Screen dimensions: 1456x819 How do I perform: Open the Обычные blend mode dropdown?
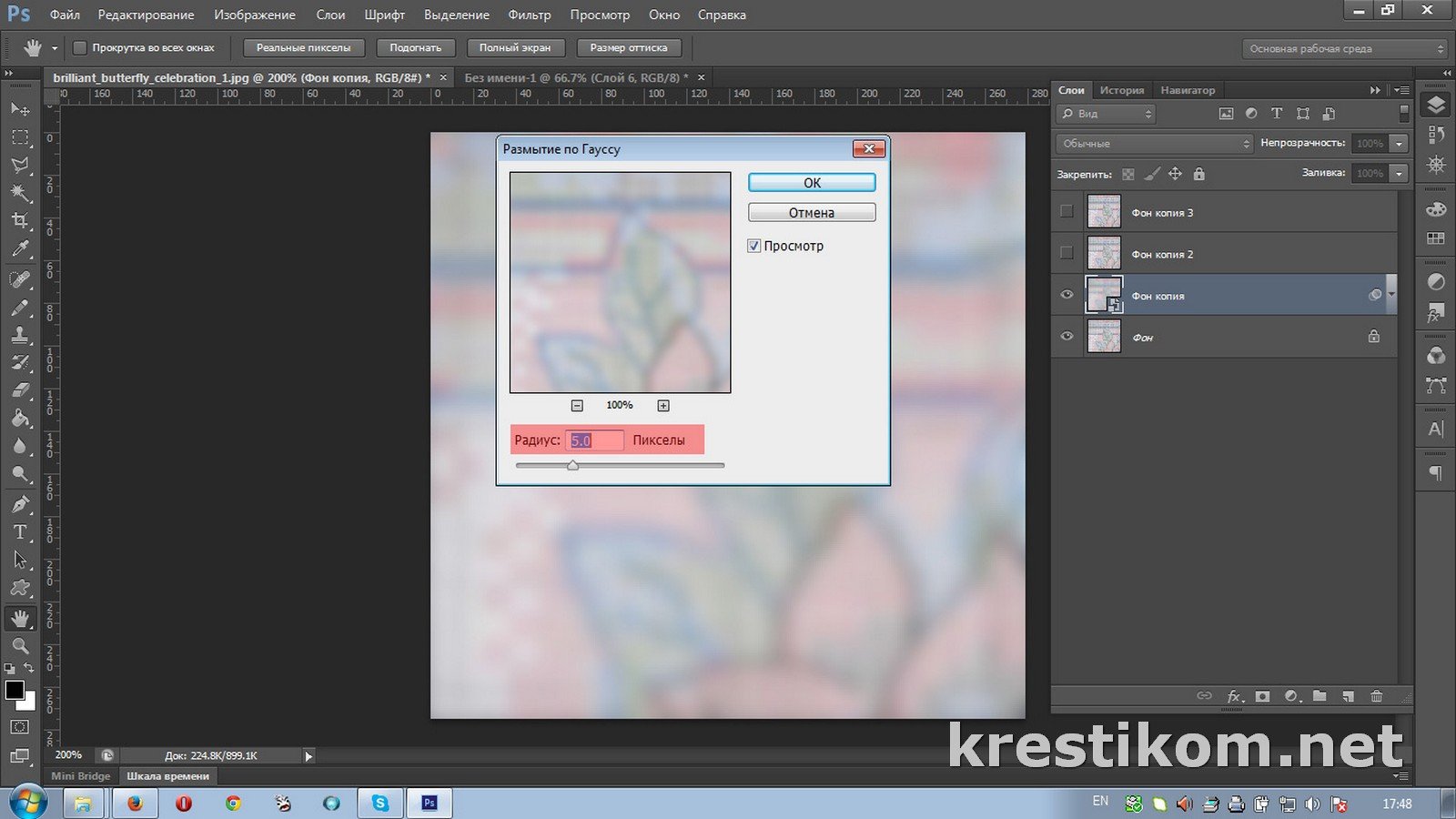coord(1156,144)
